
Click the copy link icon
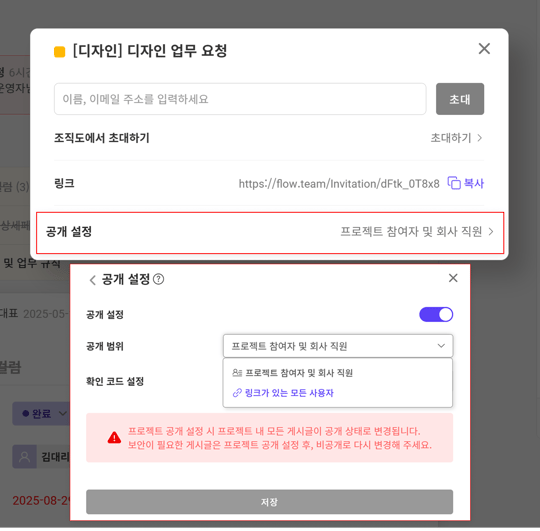[454, 183]
